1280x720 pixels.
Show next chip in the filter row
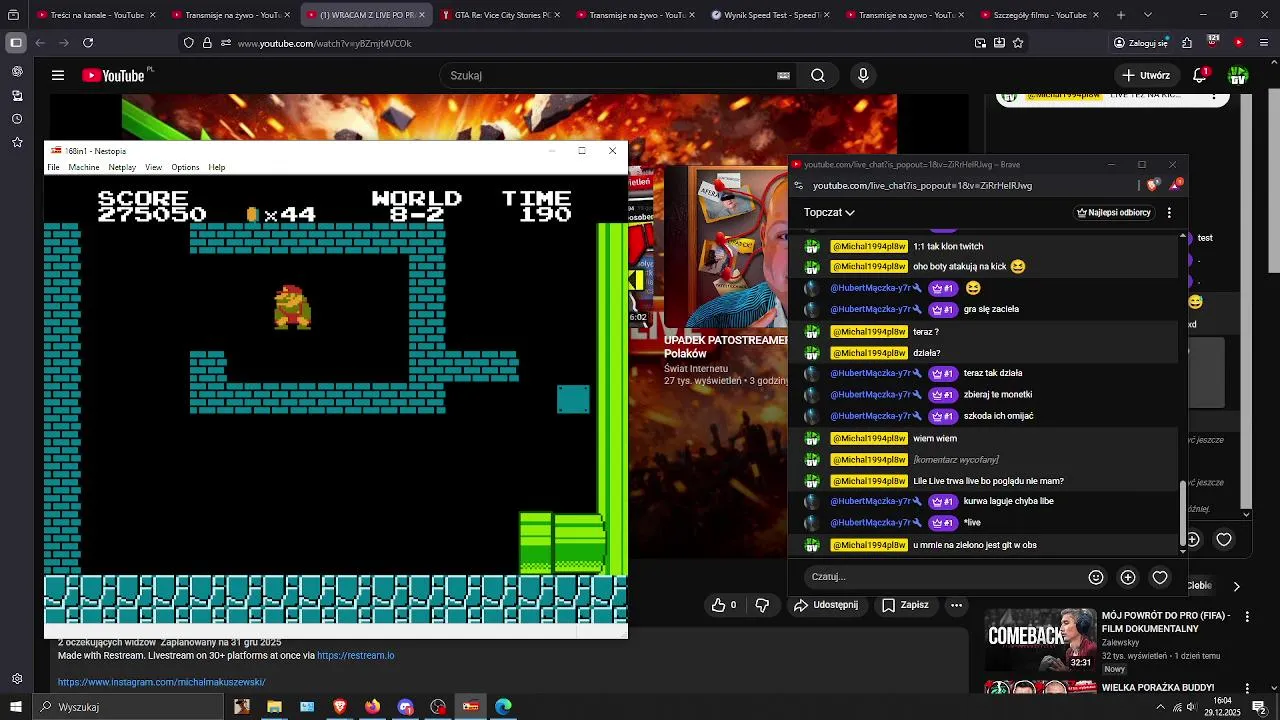(1236, 586)
